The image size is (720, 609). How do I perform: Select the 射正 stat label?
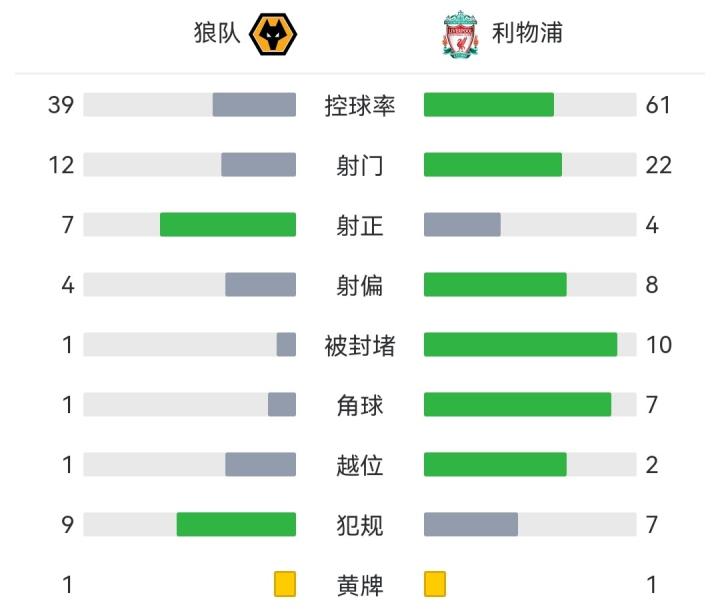pos(360,225)
